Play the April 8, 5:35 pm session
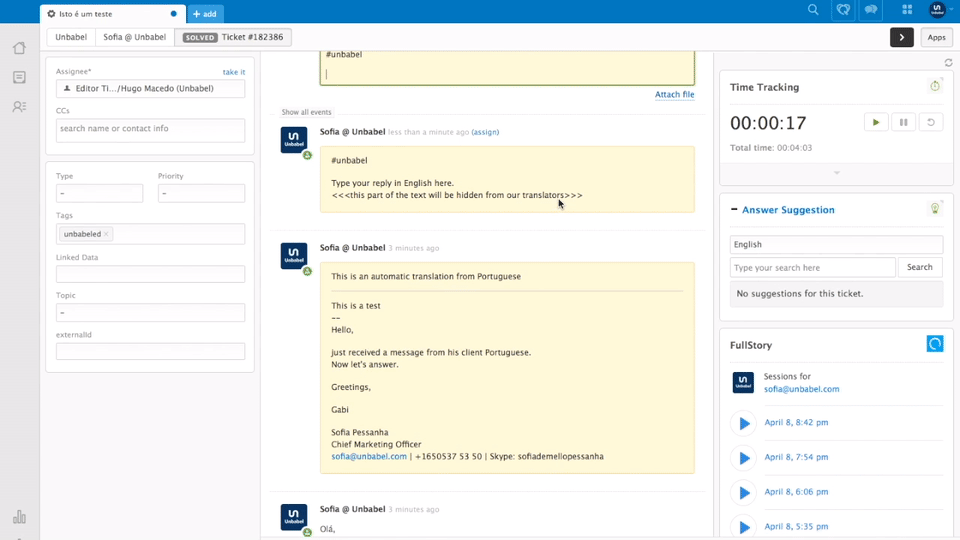 point(744,527)
